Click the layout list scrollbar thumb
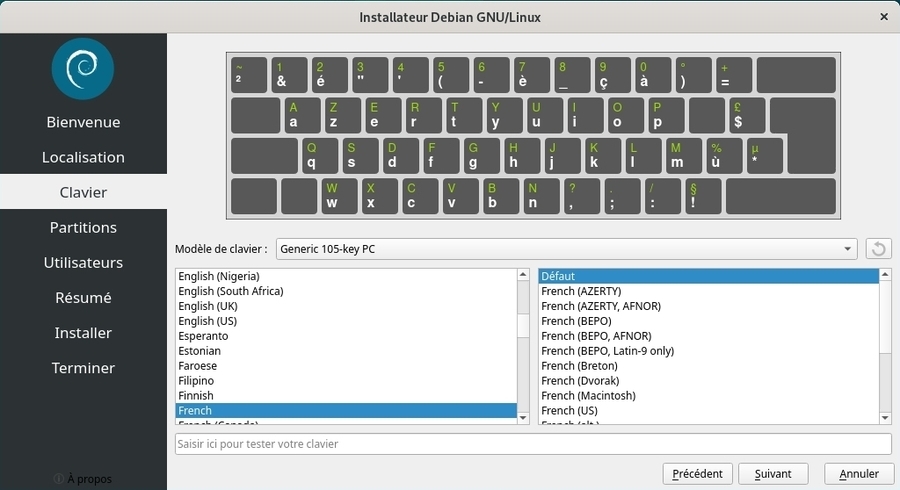 (x=523, y=325)
